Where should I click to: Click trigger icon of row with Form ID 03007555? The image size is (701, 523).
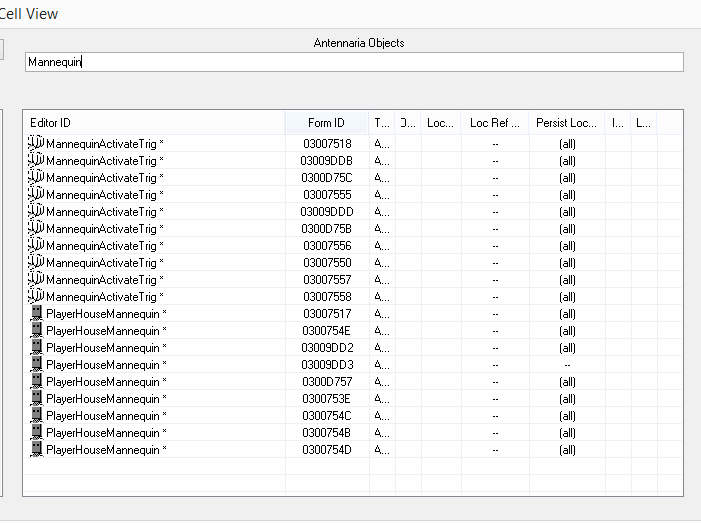36,194
